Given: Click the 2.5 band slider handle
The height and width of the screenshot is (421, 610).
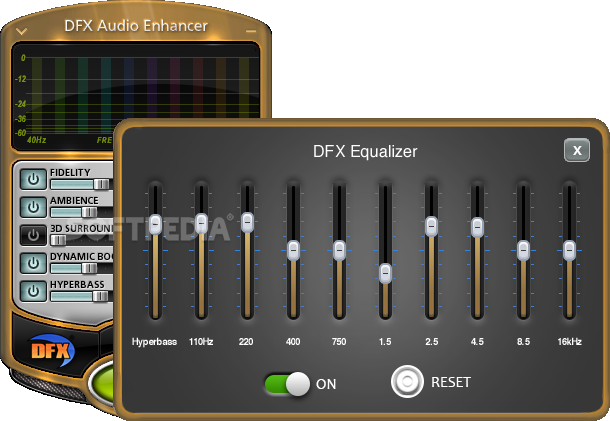Looking at the screenshot, I should [431, 226].
